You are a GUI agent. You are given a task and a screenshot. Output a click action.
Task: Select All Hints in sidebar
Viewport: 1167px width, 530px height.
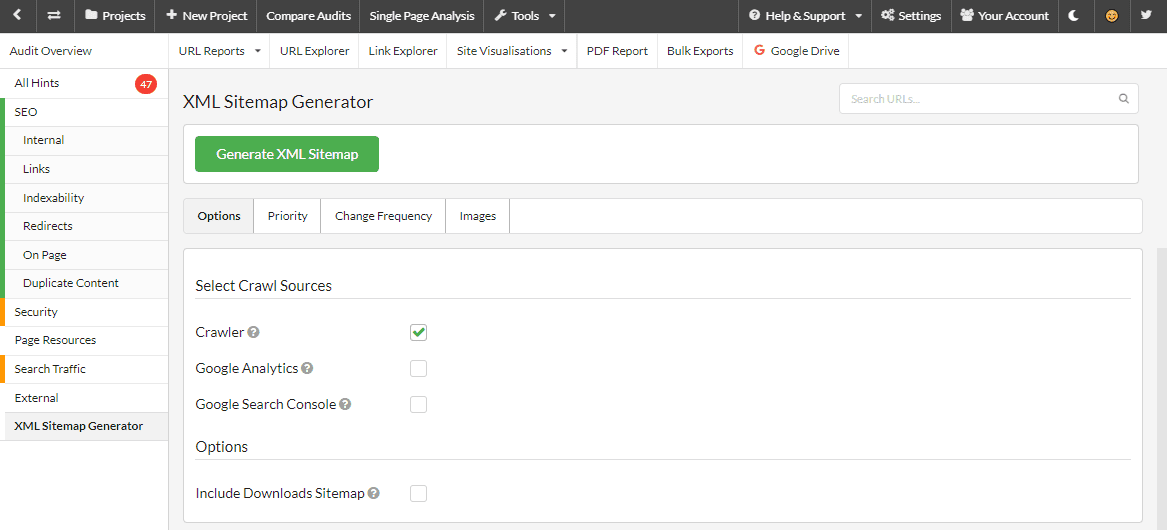tap(84, 83)
